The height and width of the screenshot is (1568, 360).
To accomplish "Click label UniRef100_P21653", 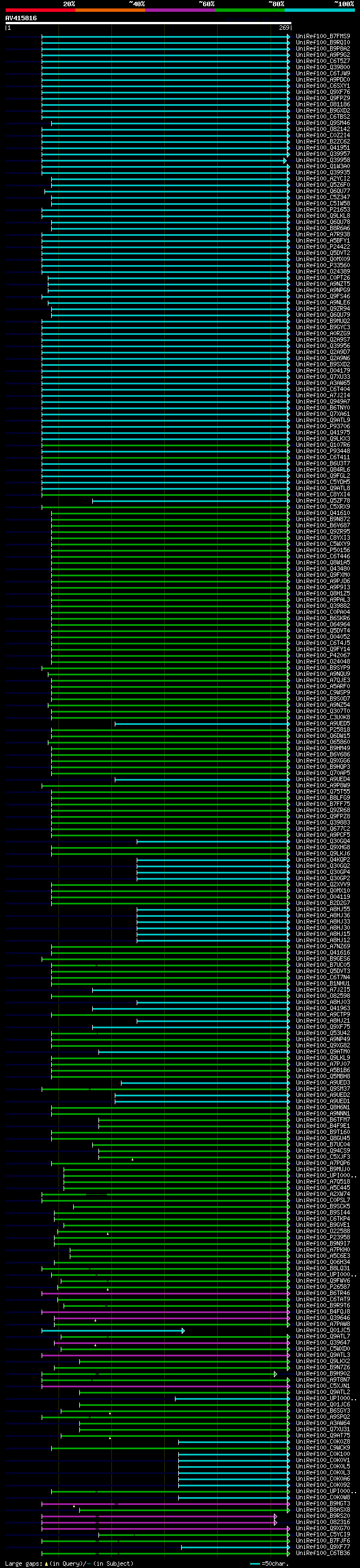I will 323,210.
